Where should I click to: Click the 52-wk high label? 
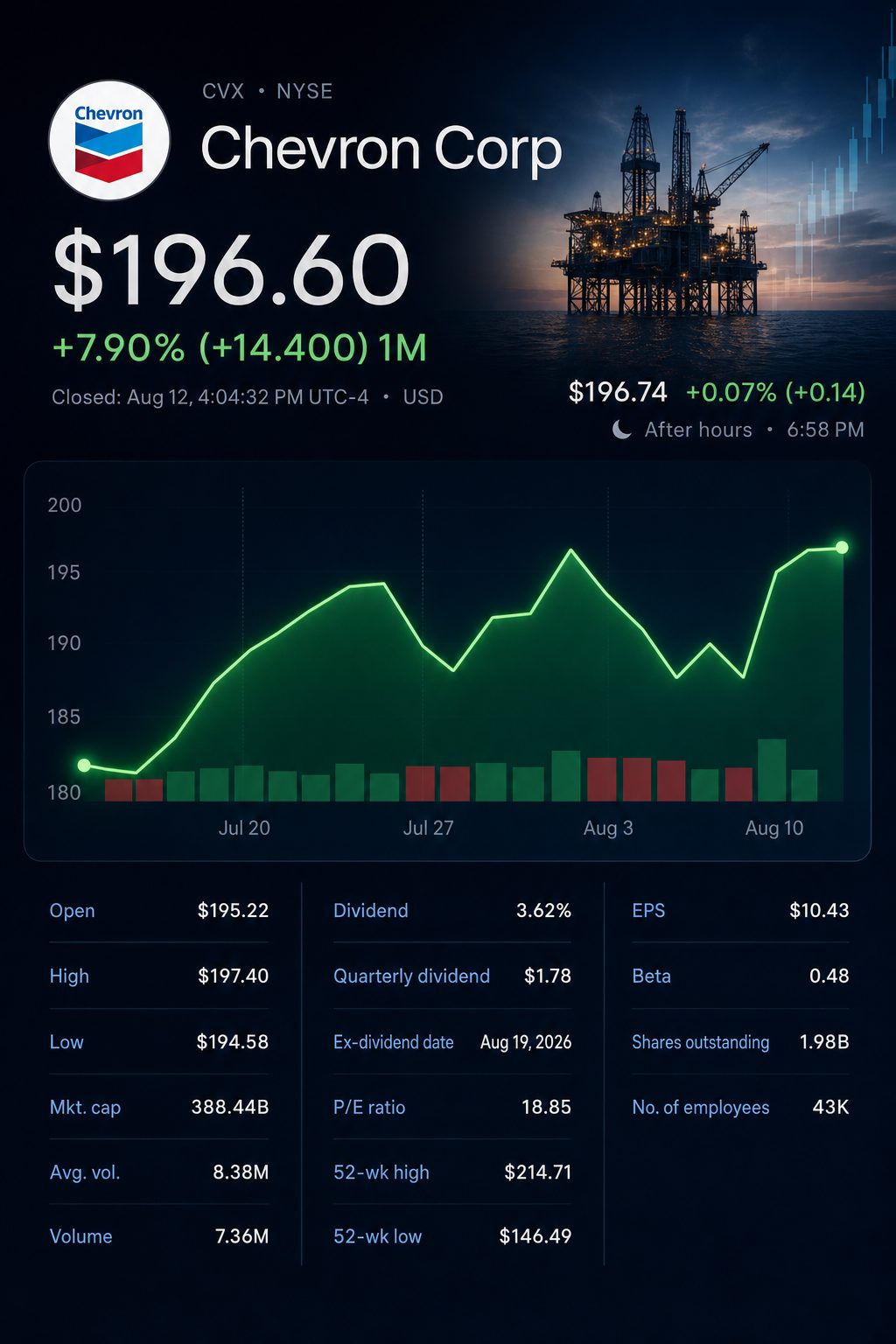tap(381, 1172)
